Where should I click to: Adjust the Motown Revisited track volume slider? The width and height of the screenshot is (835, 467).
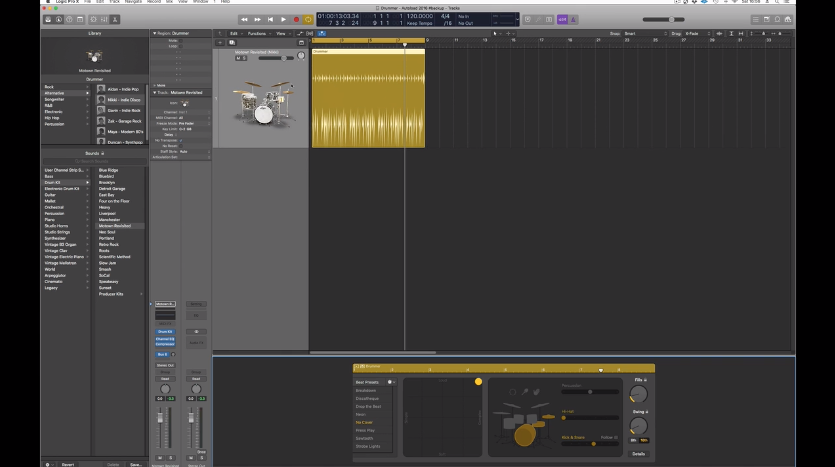pos(276,58)
